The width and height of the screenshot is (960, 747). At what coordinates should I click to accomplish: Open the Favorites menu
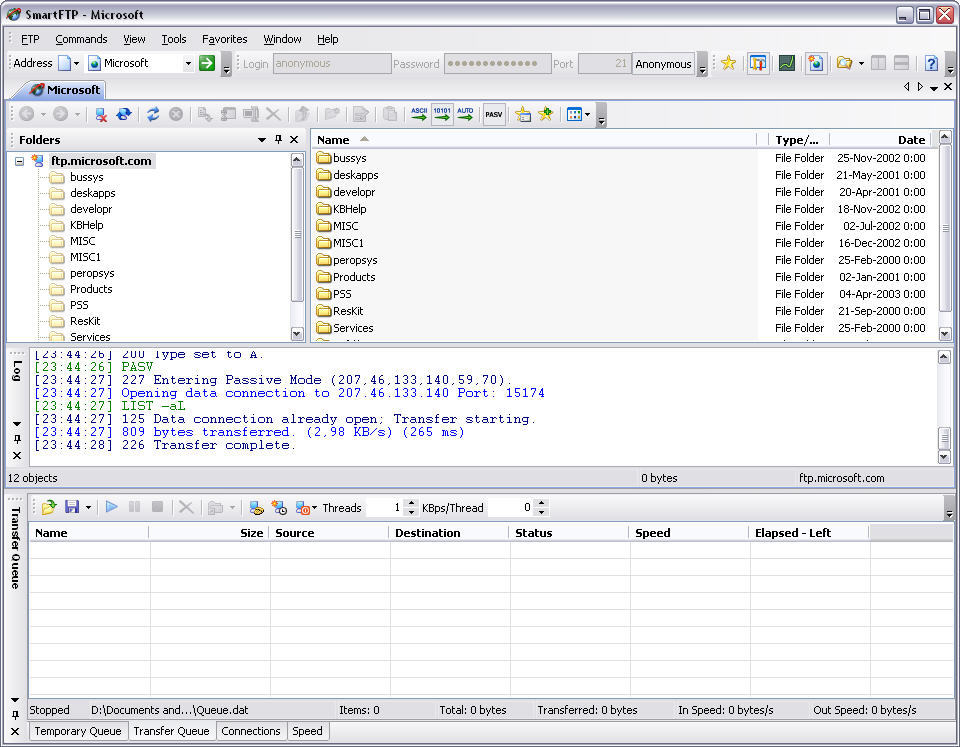click(x=225, y=39)
